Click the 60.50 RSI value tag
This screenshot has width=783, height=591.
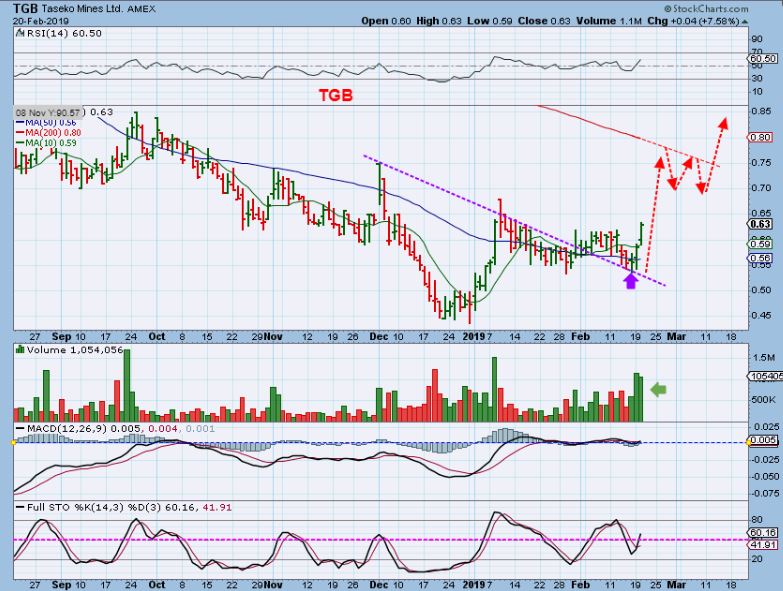pos(764,58)
